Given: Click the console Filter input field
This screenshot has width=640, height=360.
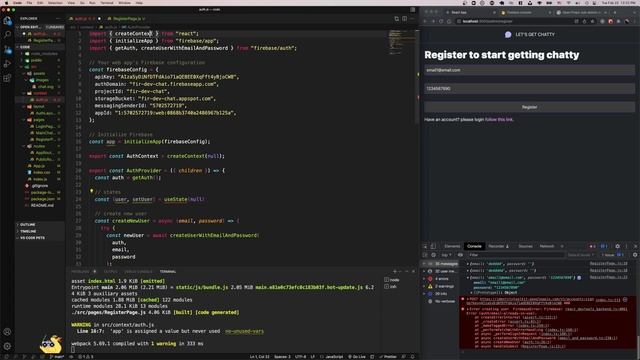Looking at the screenshot, I should (516, 255).
